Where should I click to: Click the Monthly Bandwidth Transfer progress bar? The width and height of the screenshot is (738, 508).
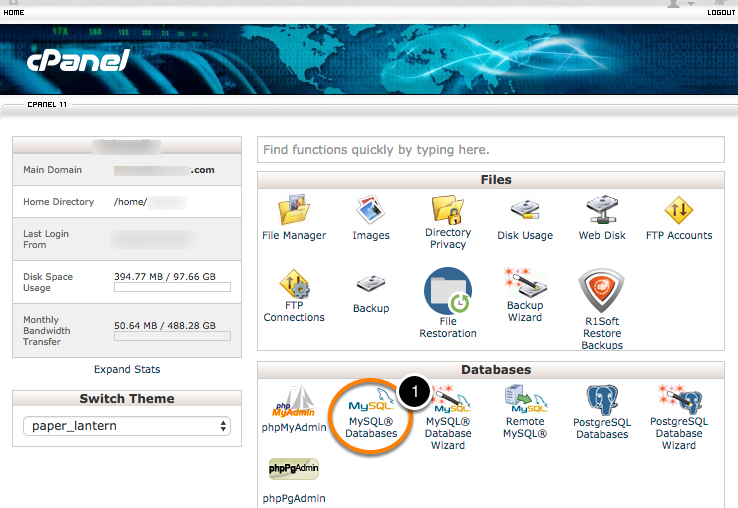click(172, 336)
